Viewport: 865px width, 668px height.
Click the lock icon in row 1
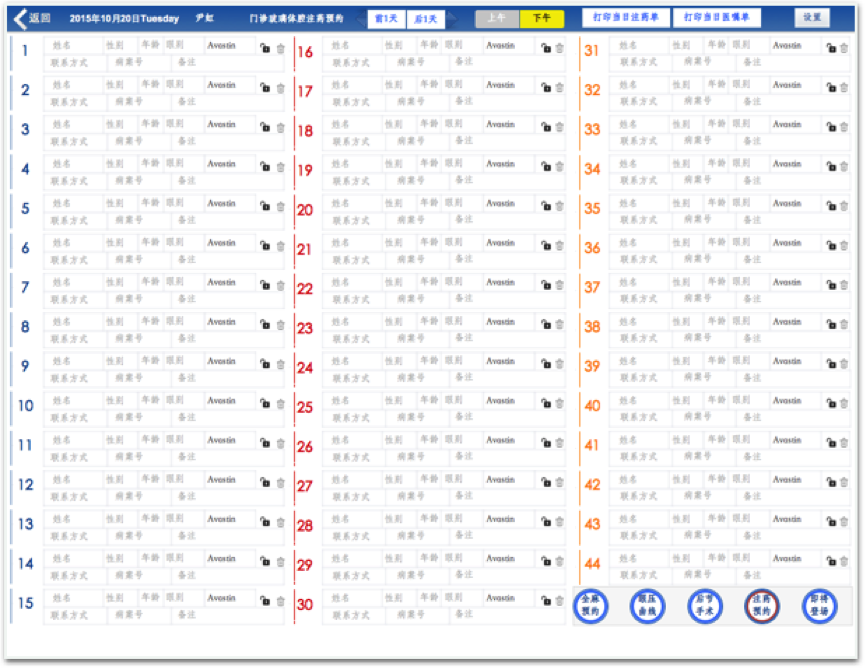click(265, 48)
